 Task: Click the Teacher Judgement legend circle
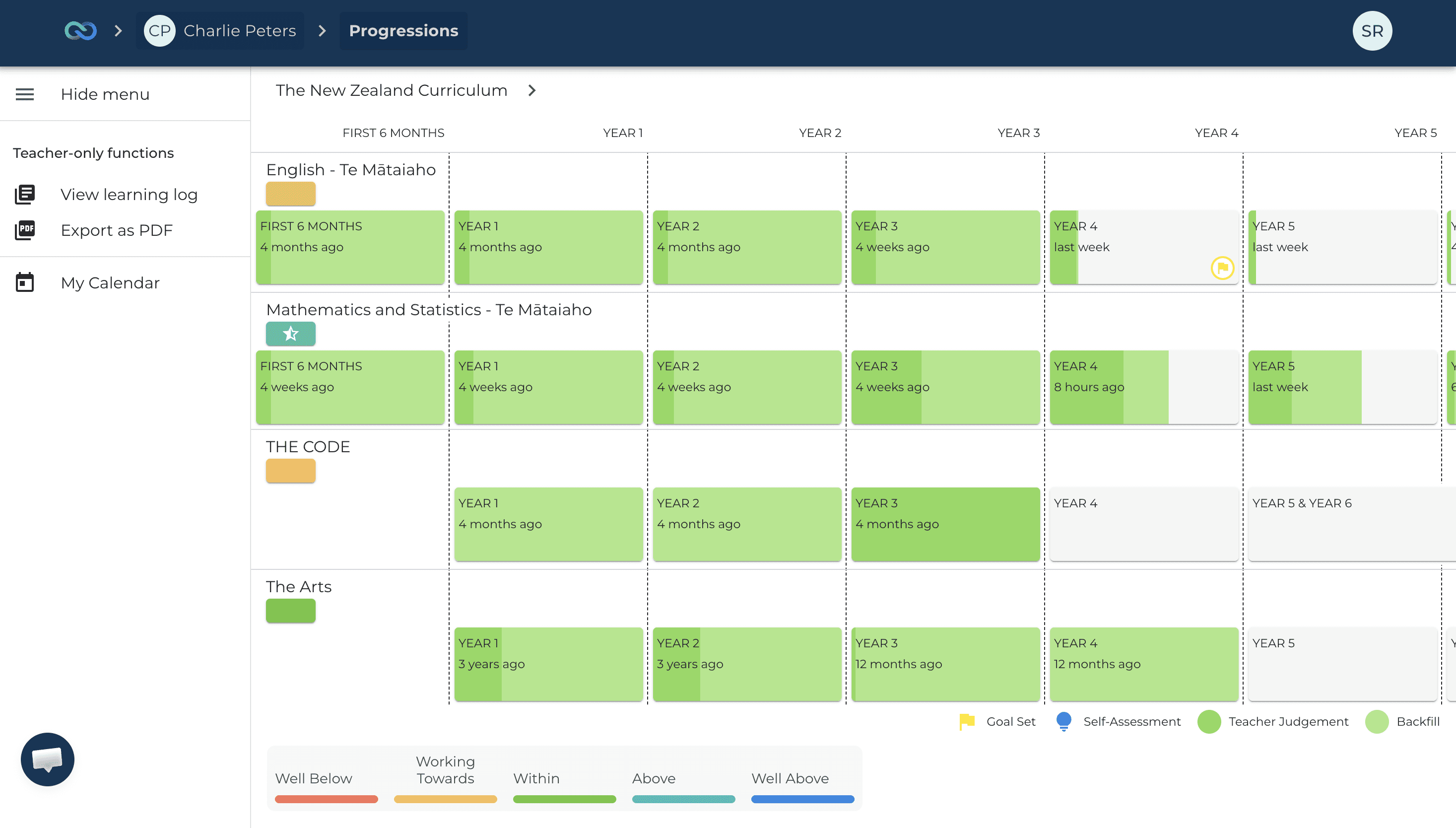[x=1209, y=722]
